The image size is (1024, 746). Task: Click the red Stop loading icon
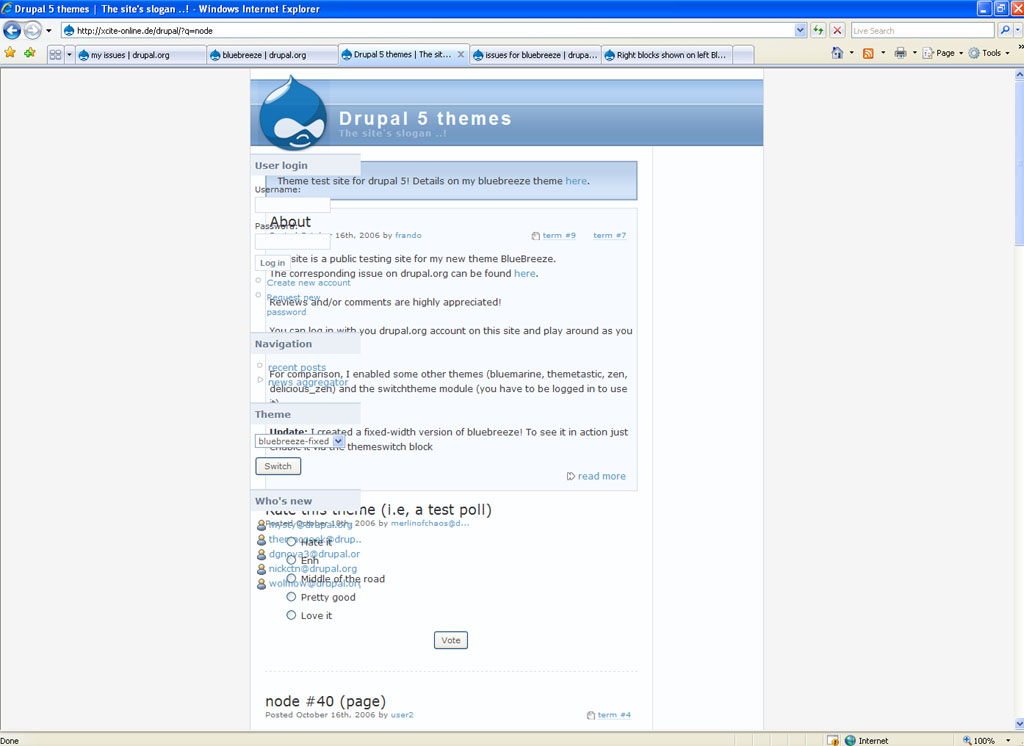coord(837,30)
